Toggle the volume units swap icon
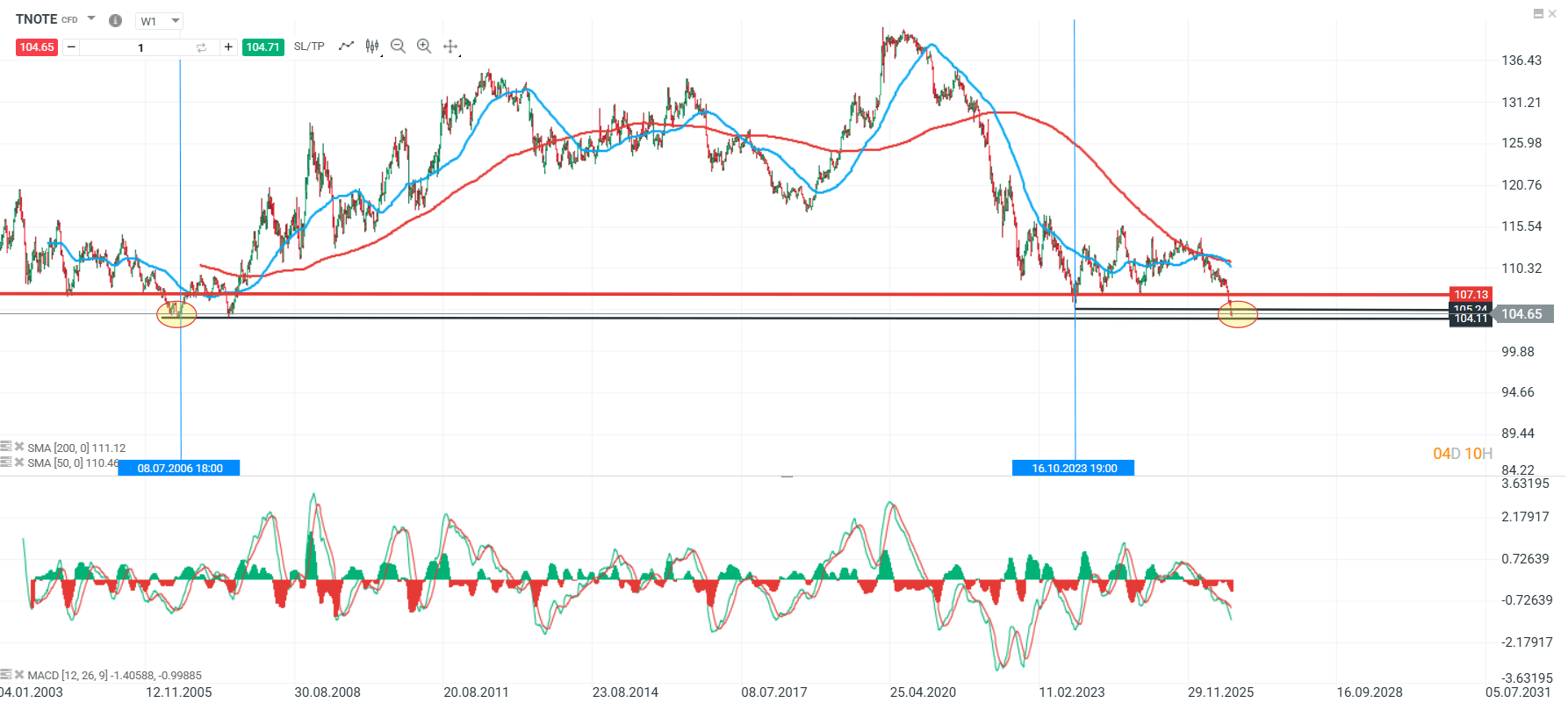1568x710 pixels. pyautogui.click(x=201, y=47)
